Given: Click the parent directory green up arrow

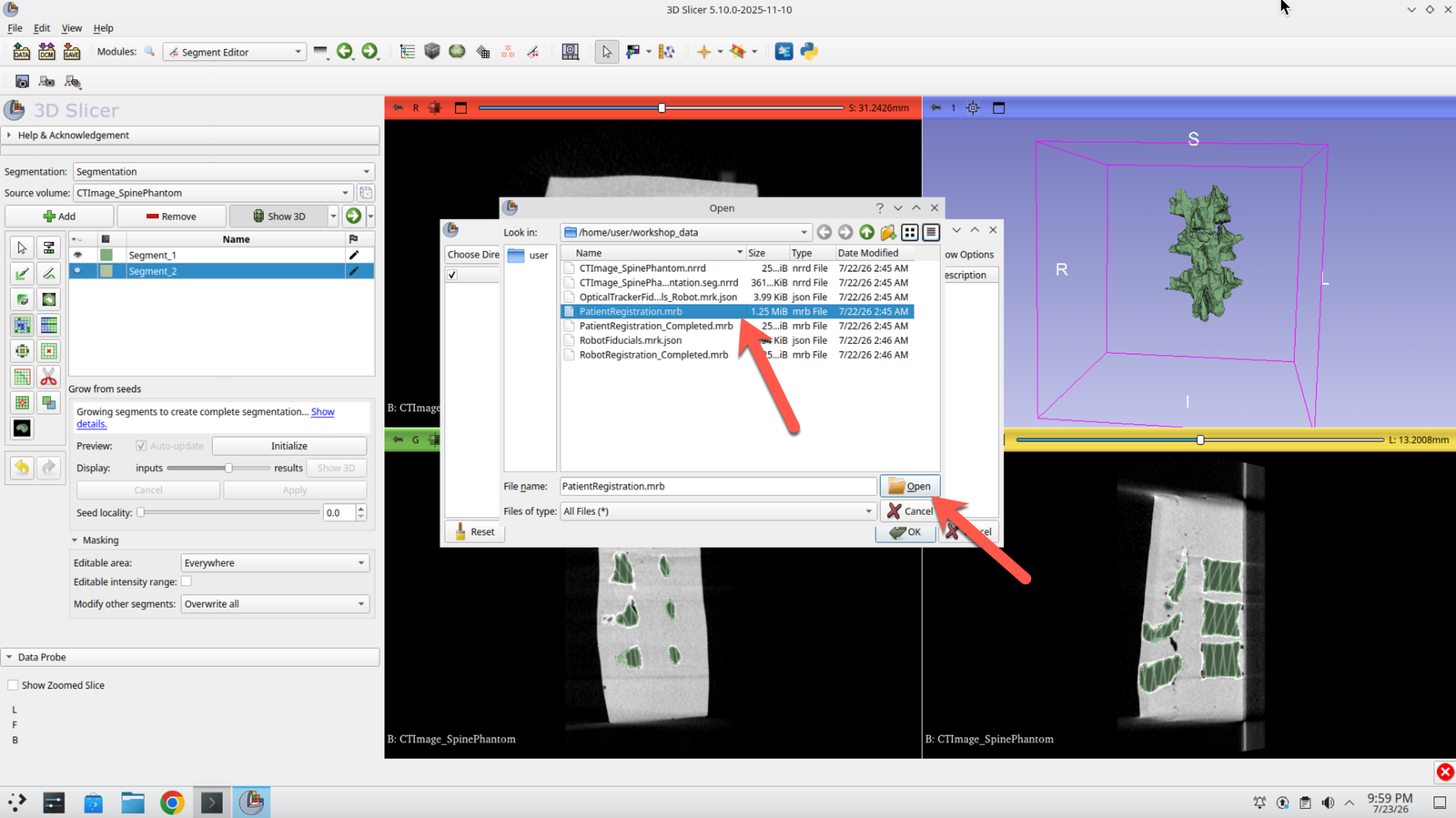Looking at the screenshot, I should 866,233.
